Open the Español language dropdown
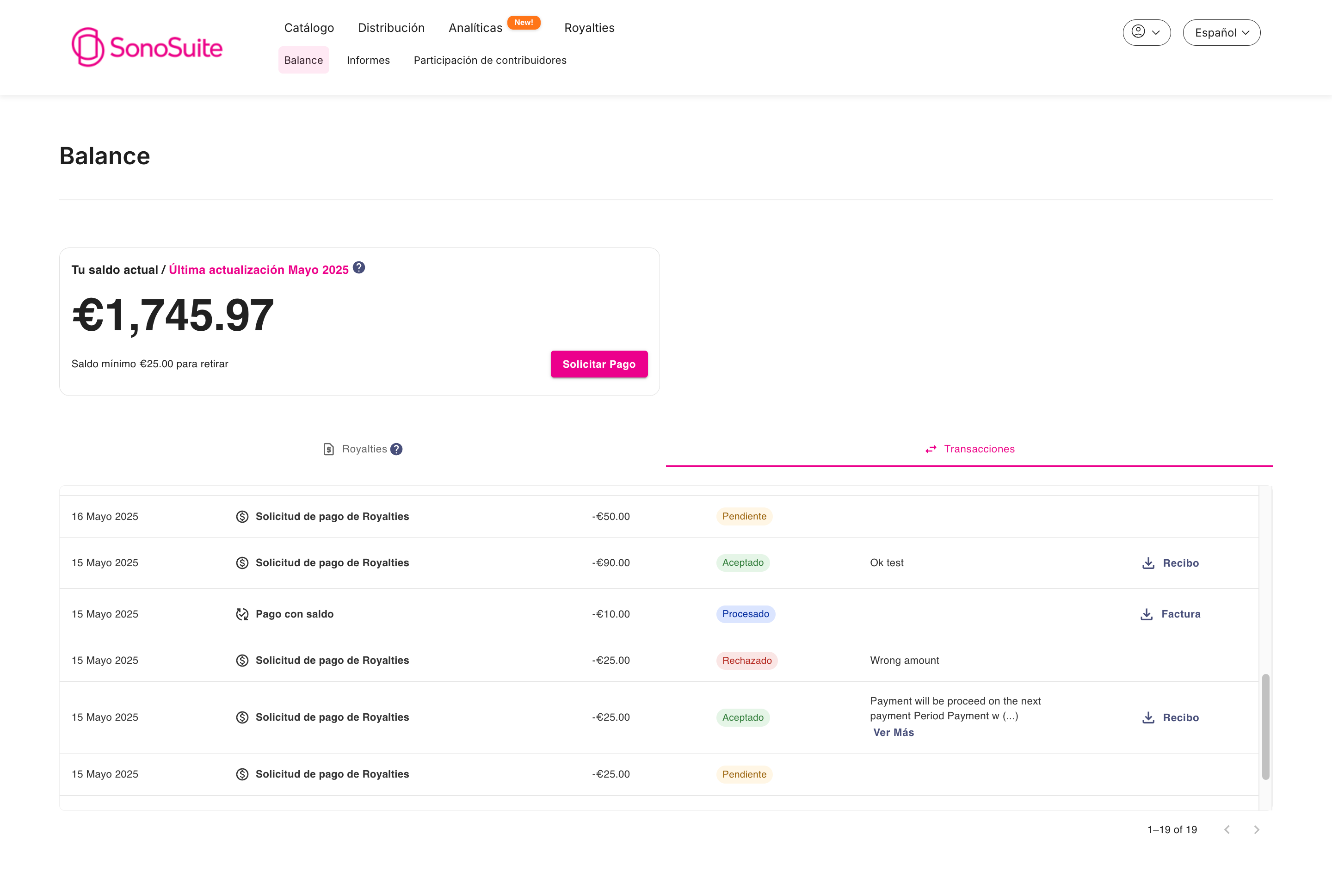Image resolution: width=1332 pixels, height=896 pixels. pyautogui.click(x=1221, y=32)
